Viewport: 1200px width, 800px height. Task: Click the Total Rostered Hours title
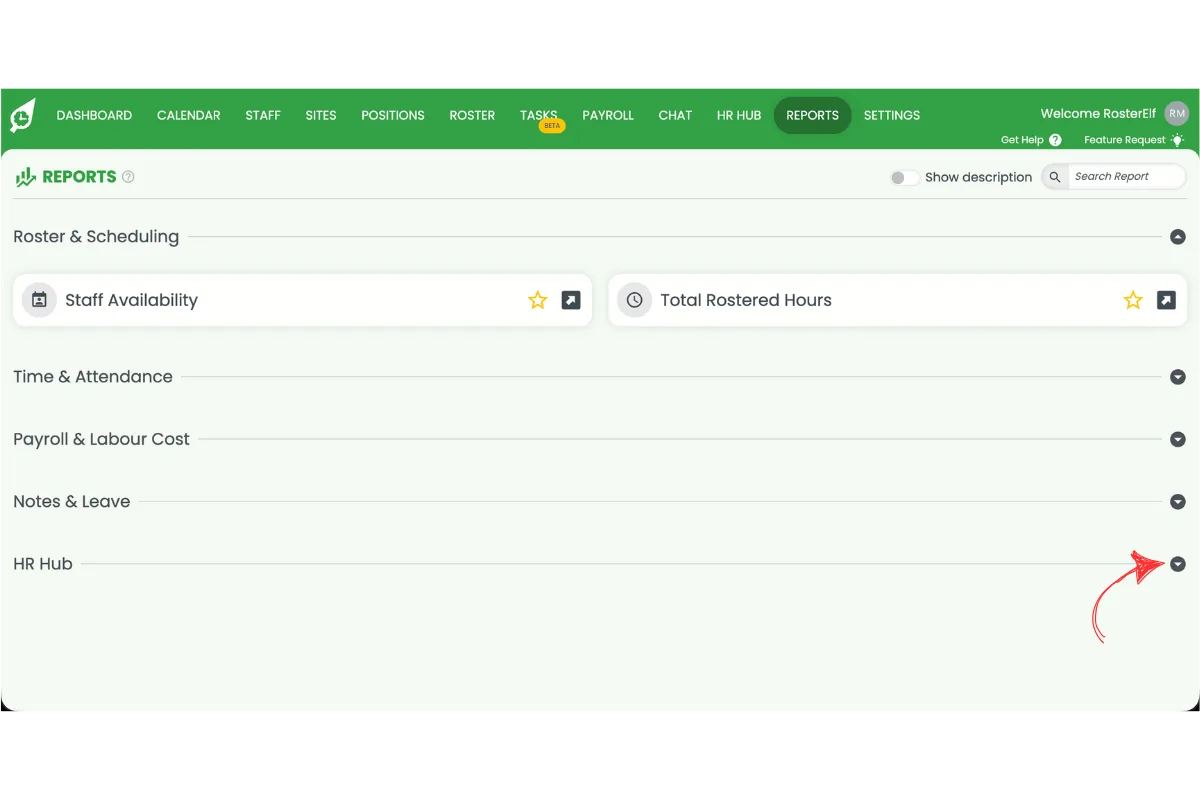[746, 300]
